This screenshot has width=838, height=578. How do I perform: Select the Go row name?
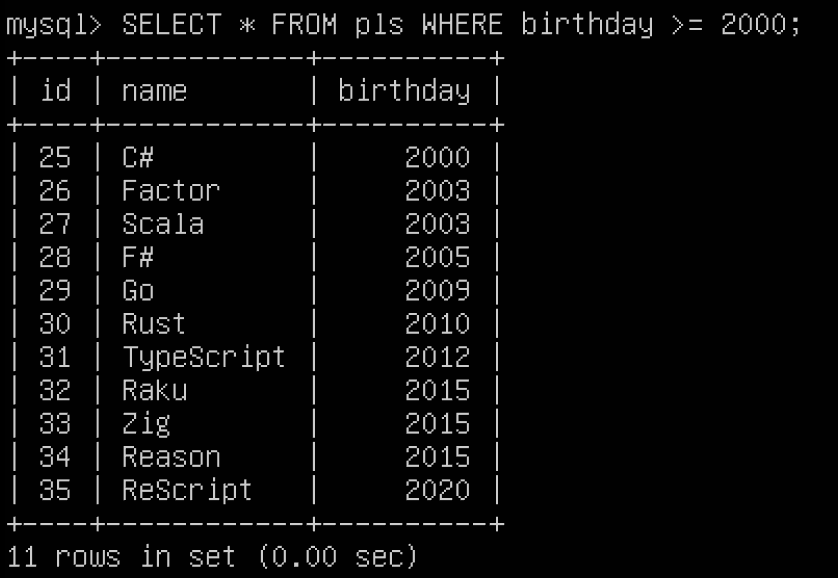[137, 291]
